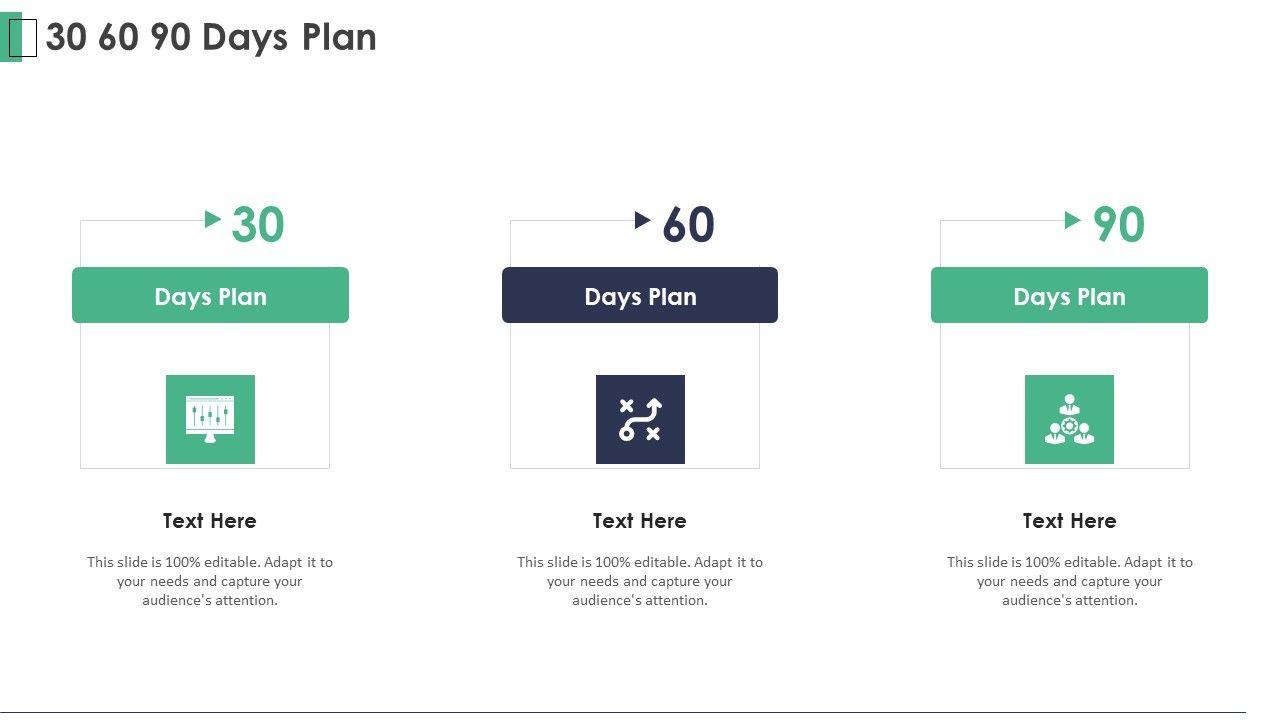This screenshot has height=720, width=1280.
Task: Select the large number 90
Action: coord(1118,225)
